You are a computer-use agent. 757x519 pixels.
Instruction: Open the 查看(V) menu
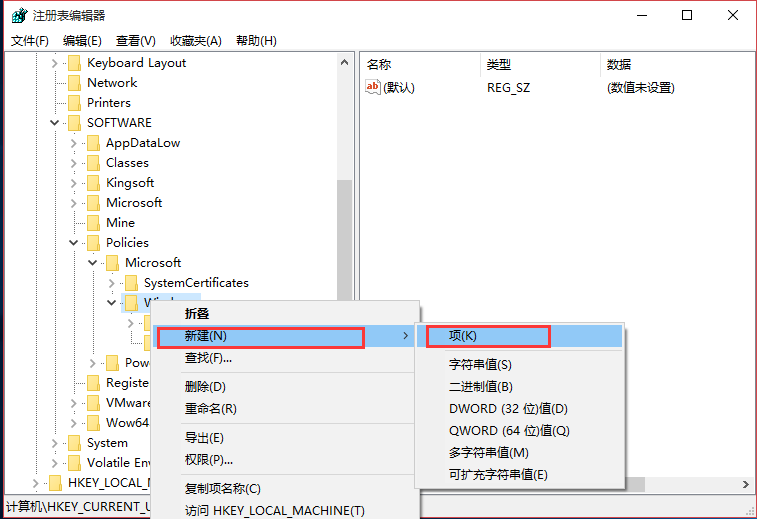136,41
